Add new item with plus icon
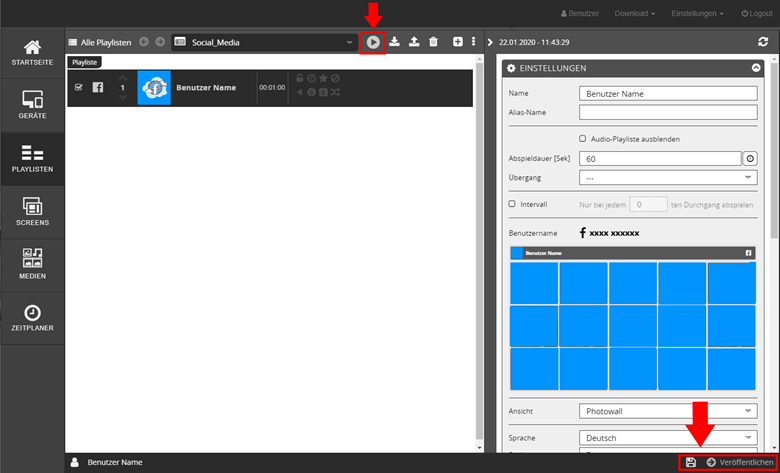 pyautogui.click(x=458, y=42)
